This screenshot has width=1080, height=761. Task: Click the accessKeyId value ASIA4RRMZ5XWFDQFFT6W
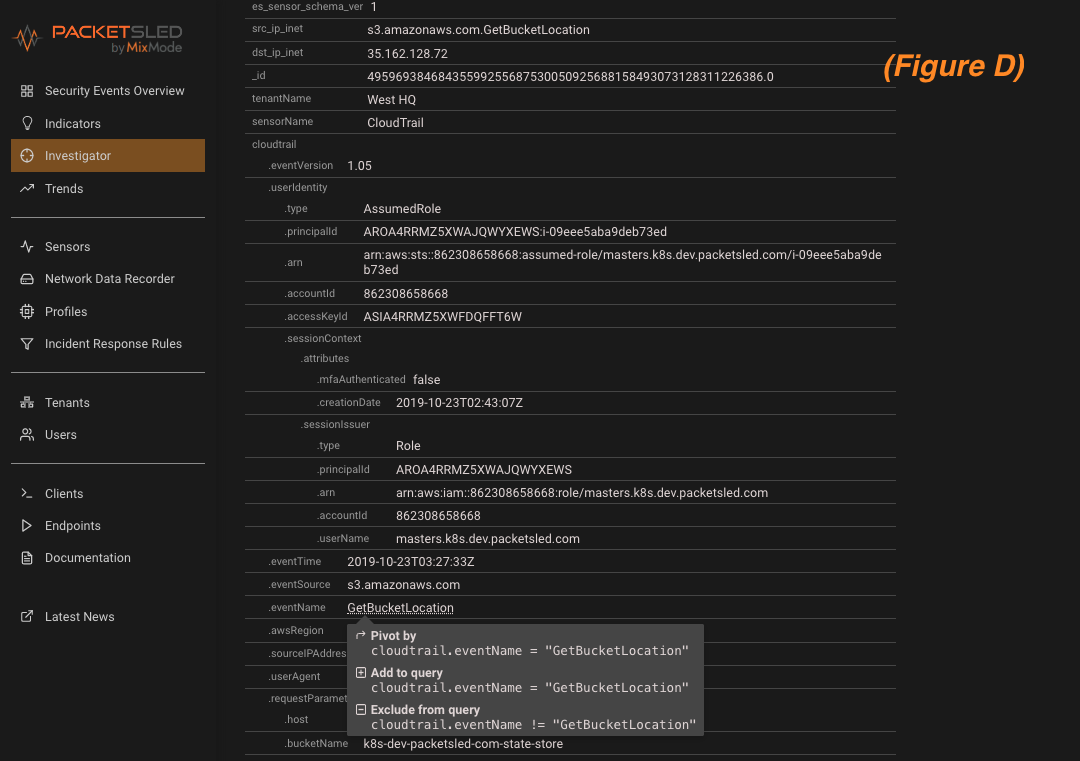pos(442,317)
